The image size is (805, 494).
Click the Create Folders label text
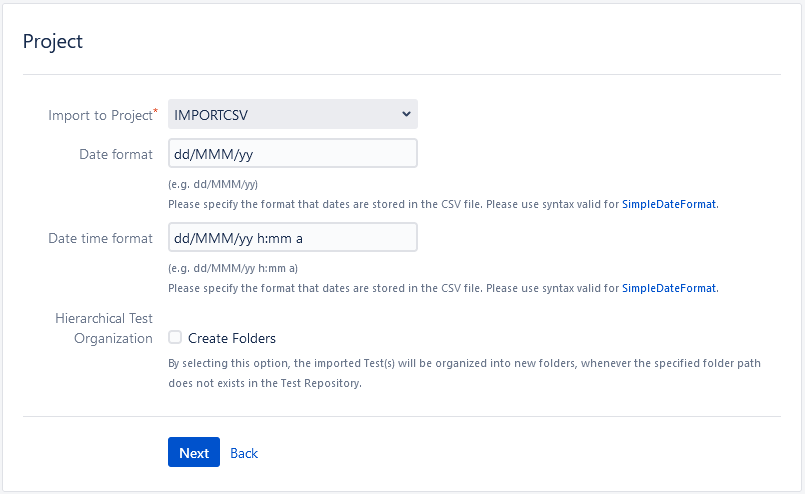tap(232, 338)
